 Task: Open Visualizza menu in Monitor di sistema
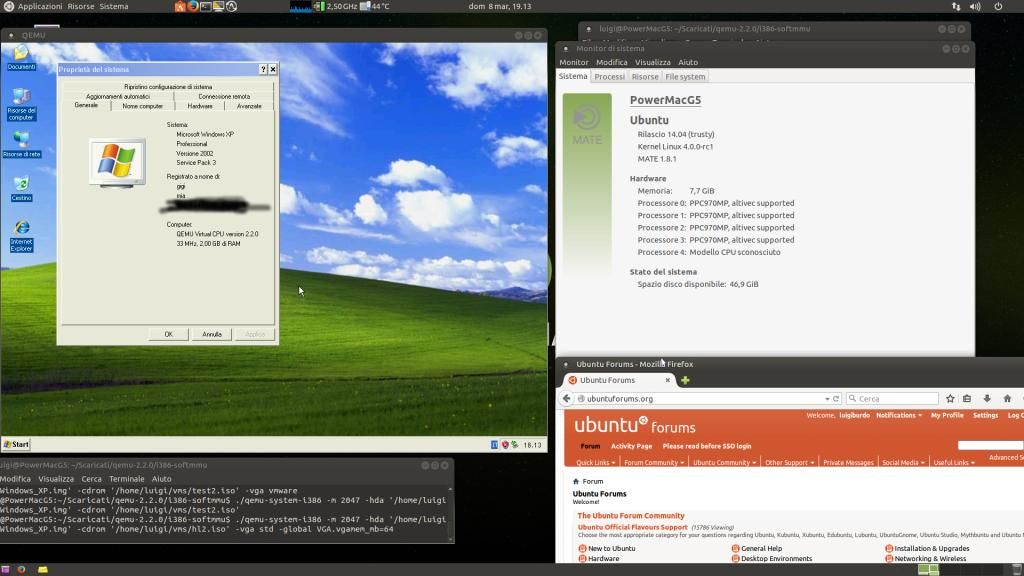point(652,62)
